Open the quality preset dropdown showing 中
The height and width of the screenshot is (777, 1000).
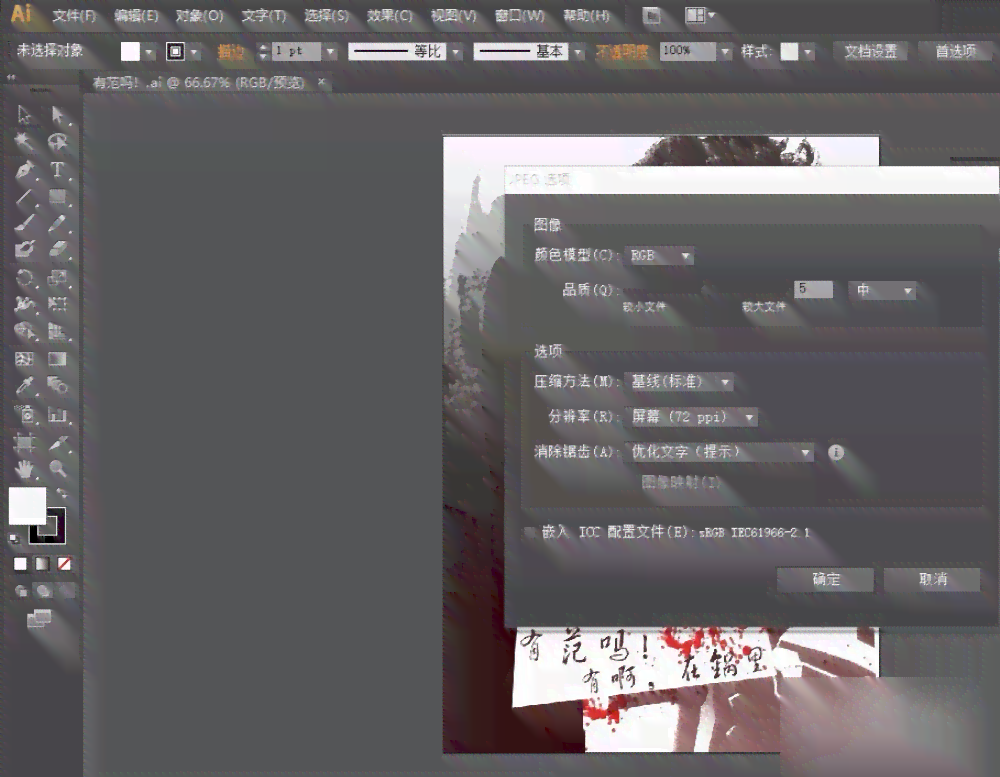[x=883, y=291]
